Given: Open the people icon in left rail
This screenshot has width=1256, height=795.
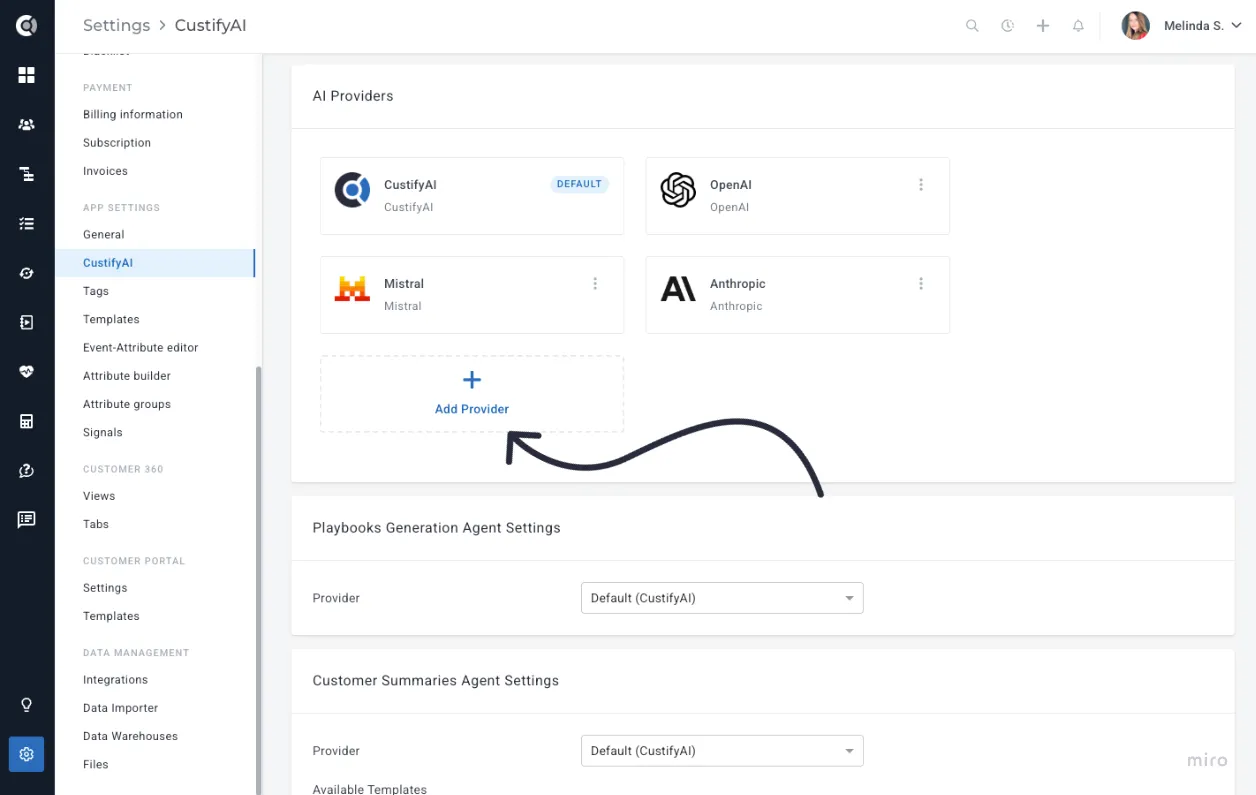Looking at the screenshot, I should [27, 125].
